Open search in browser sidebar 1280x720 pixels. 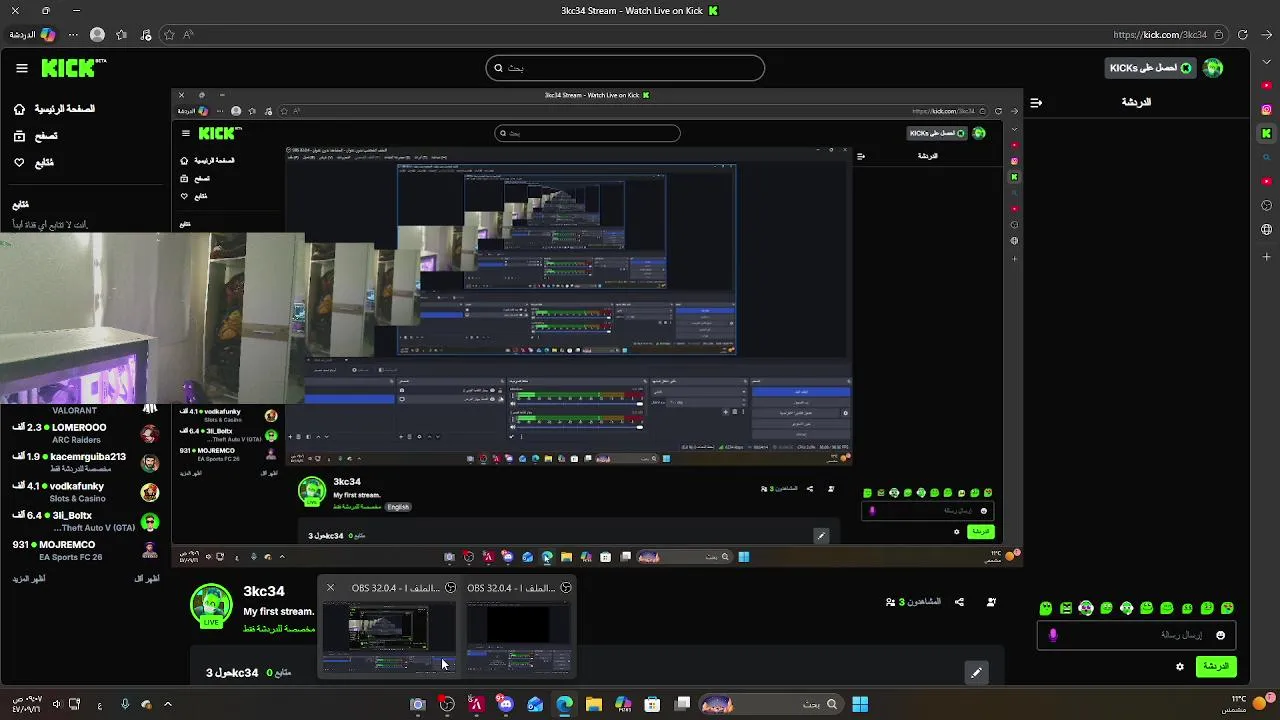click(1266, 157)
